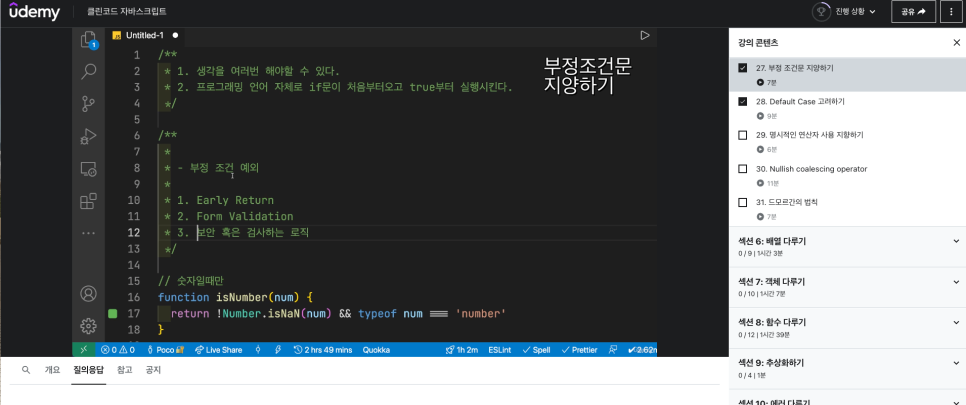Click the Poco status bar item

(x=167, y=350)
